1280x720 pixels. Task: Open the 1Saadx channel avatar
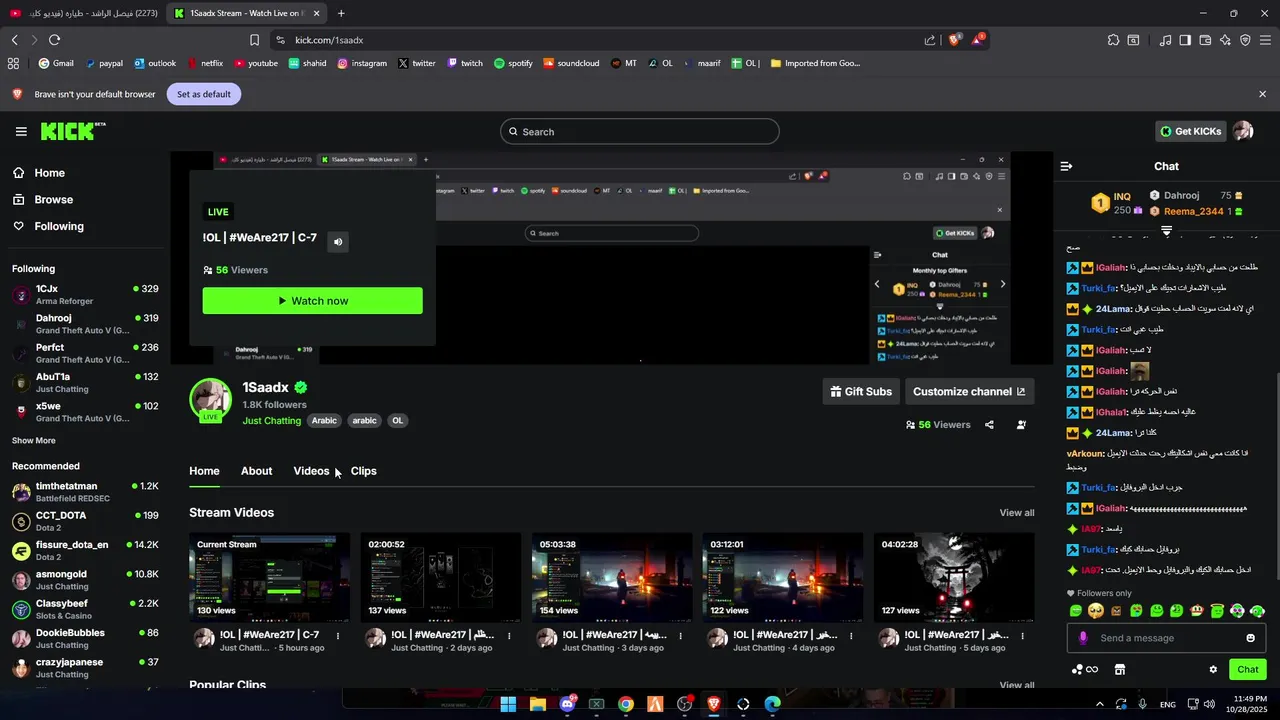point(210,400)
